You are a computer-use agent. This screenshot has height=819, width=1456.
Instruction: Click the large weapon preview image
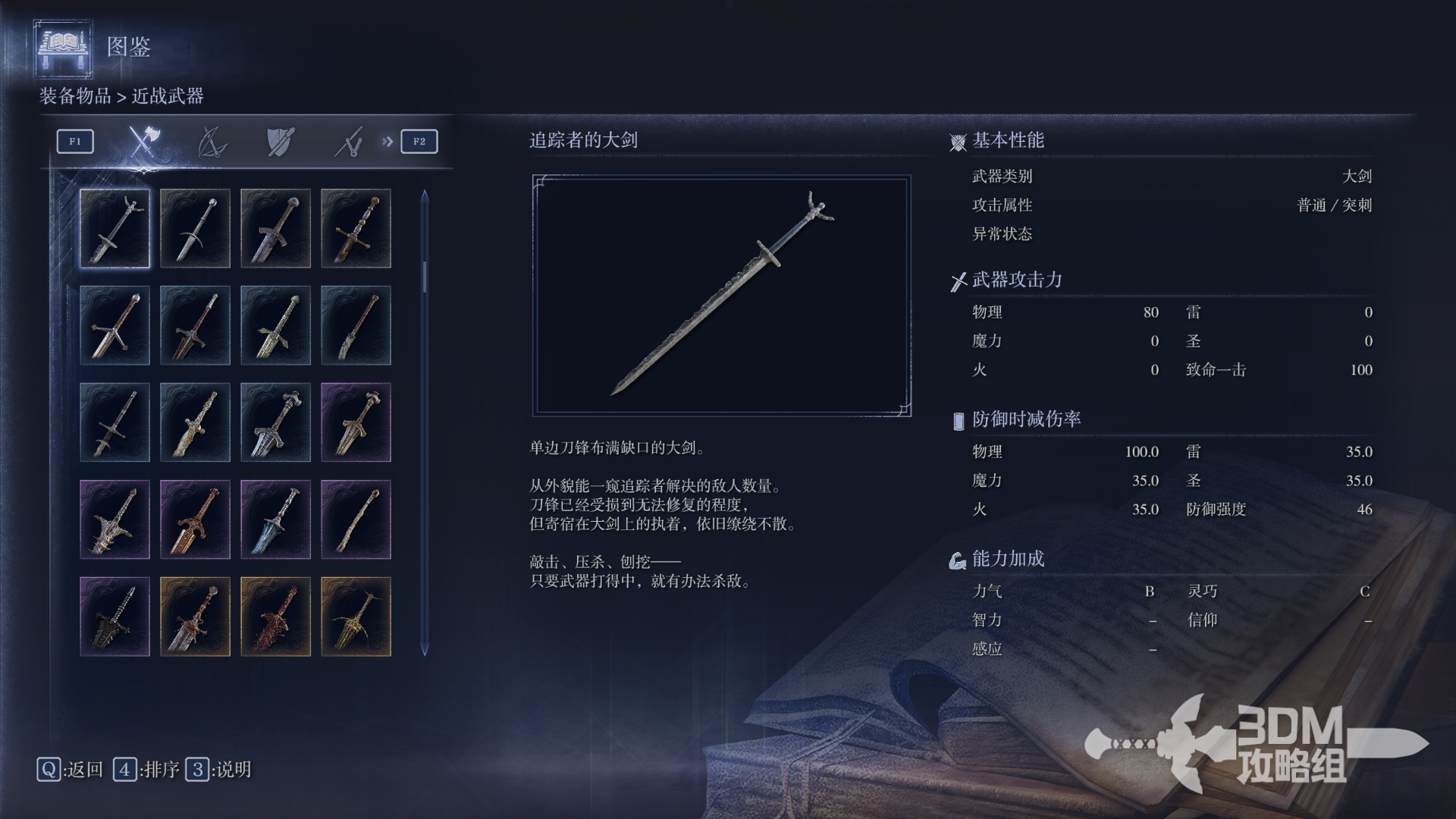click(721, 295)
